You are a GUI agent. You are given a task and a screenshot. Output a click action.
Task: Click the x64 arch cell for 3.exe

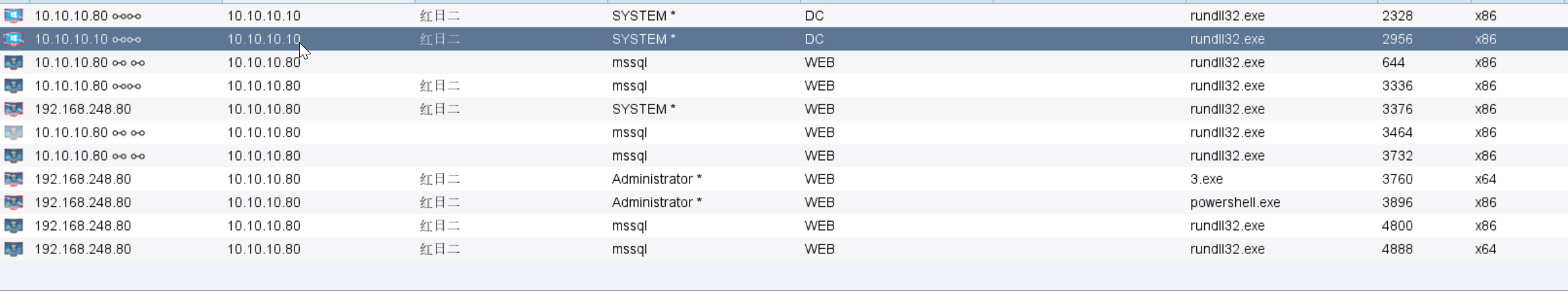pos(1485,179)
